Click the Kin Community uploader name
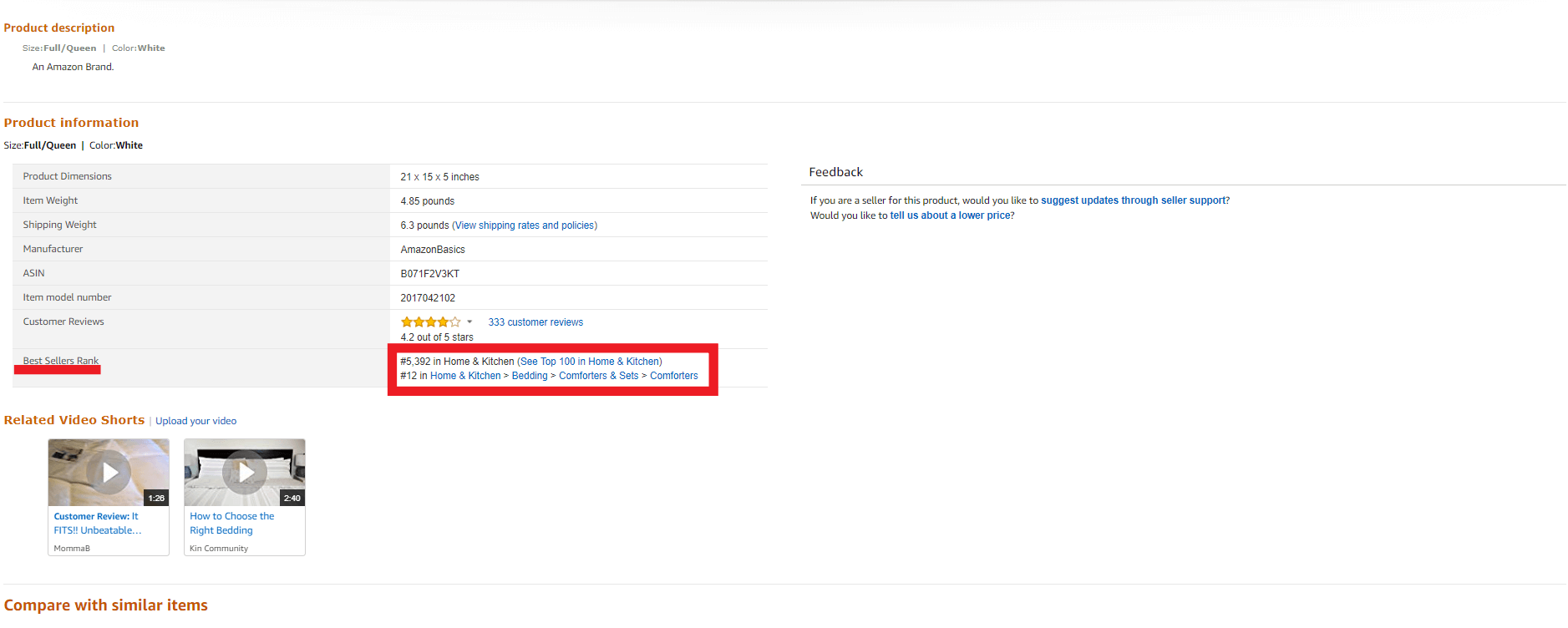The width and height of the screenshot is (1568, 628). [x=219, y=549]
